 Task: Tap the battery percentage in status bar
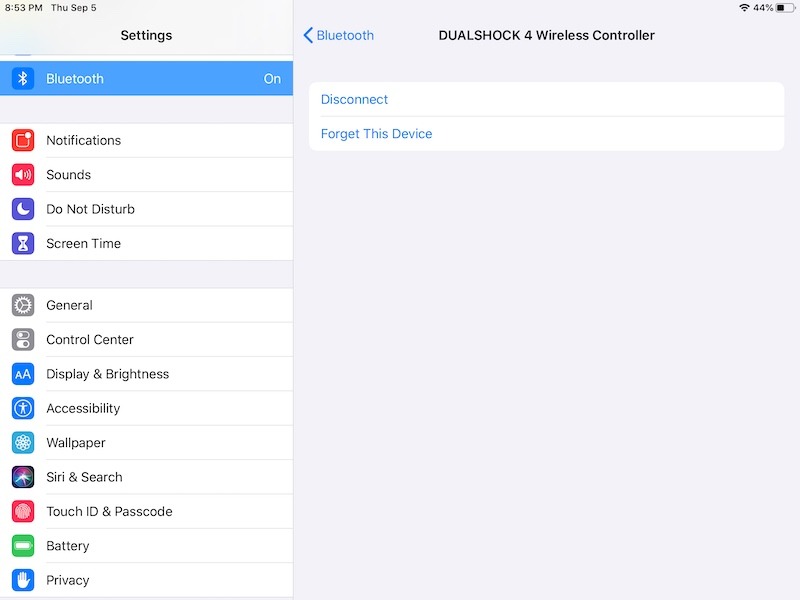[x=763, y=8]
